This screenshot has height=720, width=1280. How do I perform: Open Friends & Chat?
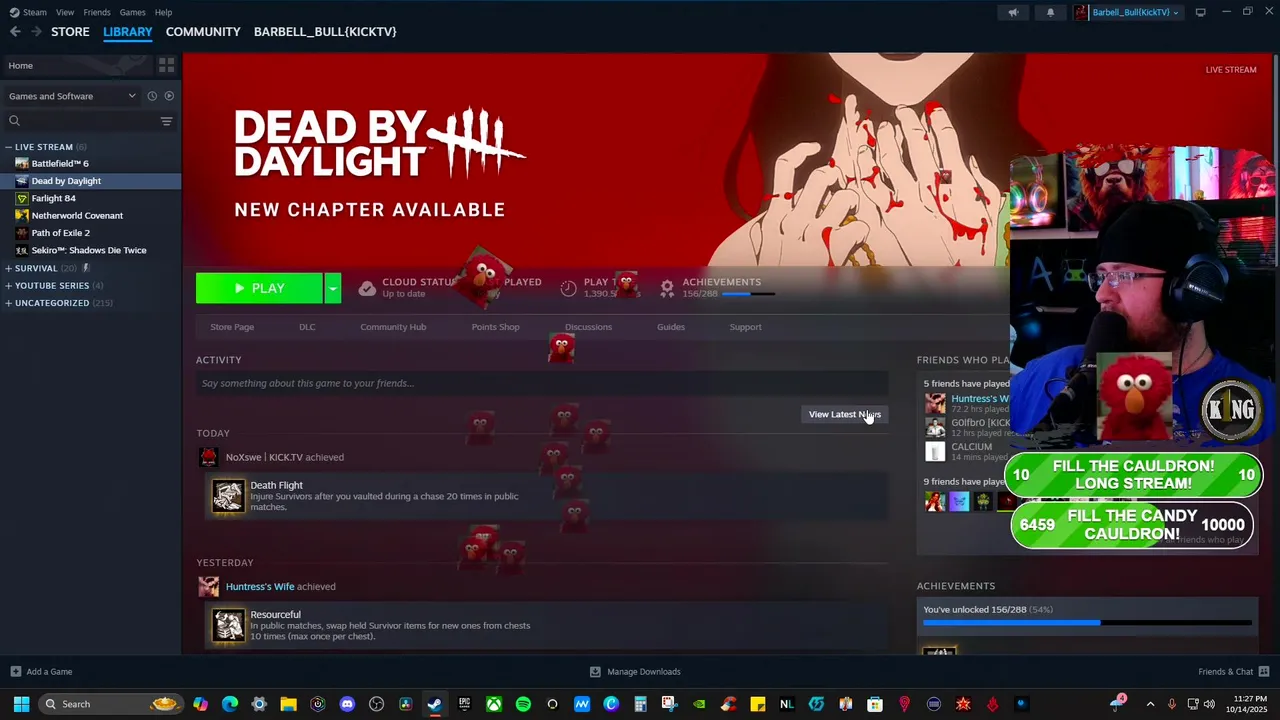pyautogui.click(x=1233, y=672)
